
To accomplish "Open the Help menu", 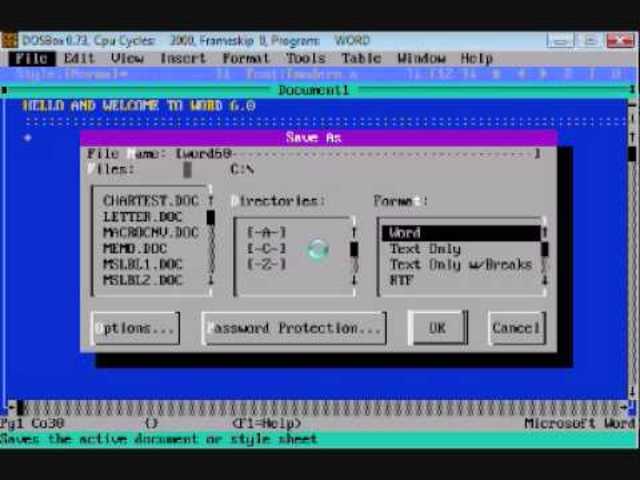I will pyautogui.click(x=477, y=58).
